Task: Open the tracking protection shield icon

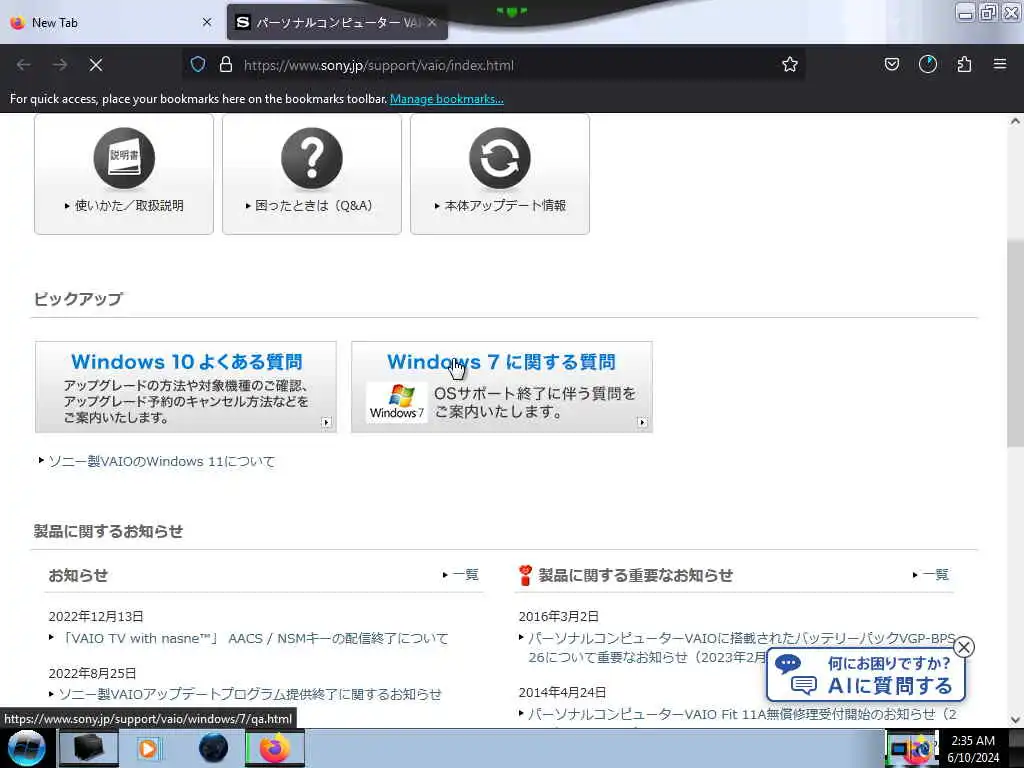Action: (x=198, y=65)
